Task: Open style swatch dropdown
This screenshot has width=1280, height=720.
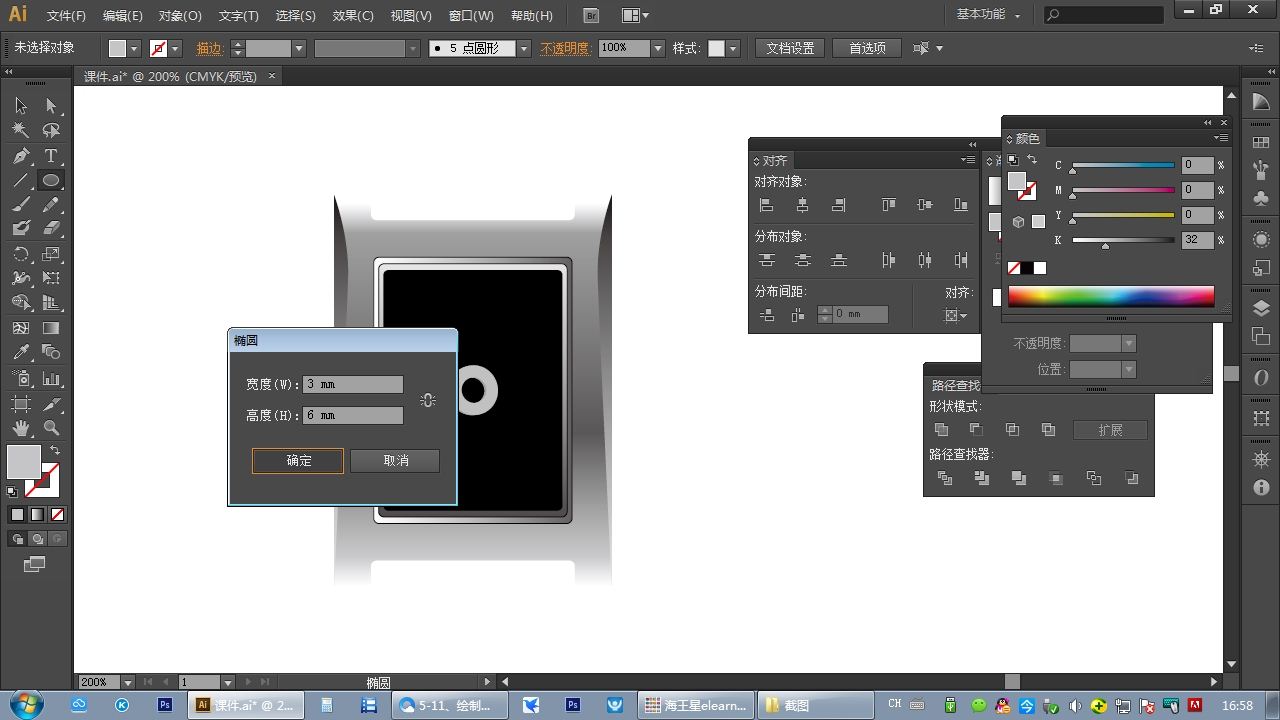Action: [x=733, y=48]
